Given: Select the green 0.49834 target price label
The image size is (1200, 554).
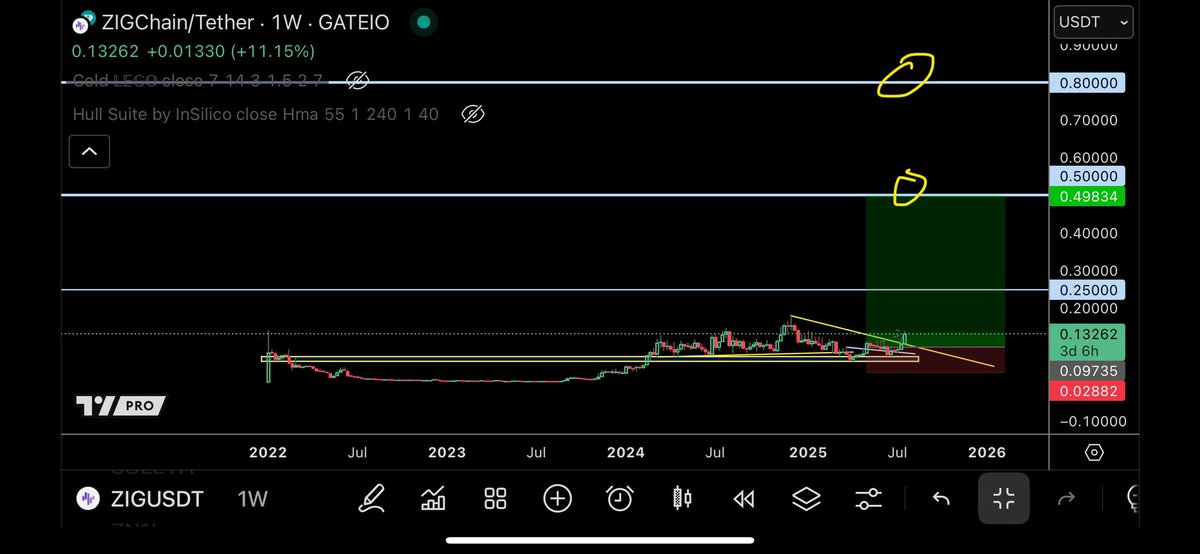Looking at the screenshot, I should pos(1089,197).
